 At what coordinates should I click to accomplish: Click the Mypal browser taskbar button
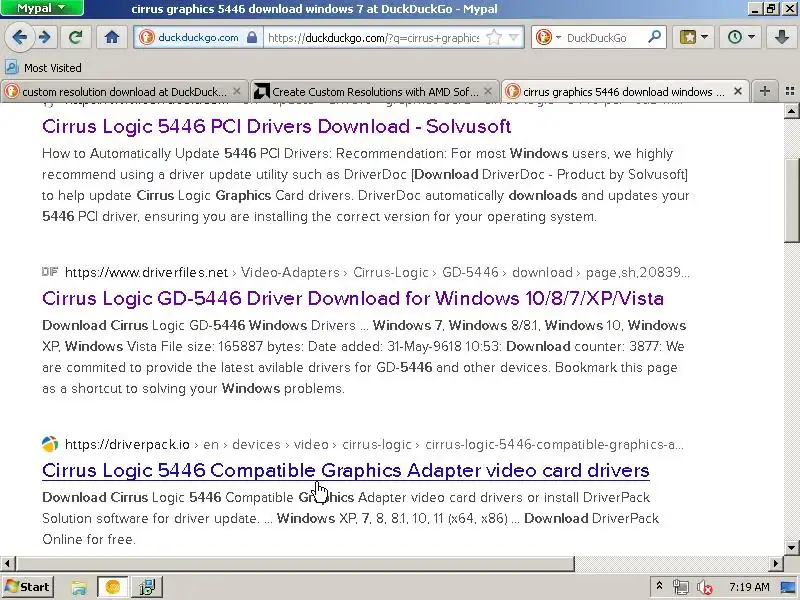pyautogui.click(x=112, y=587)
